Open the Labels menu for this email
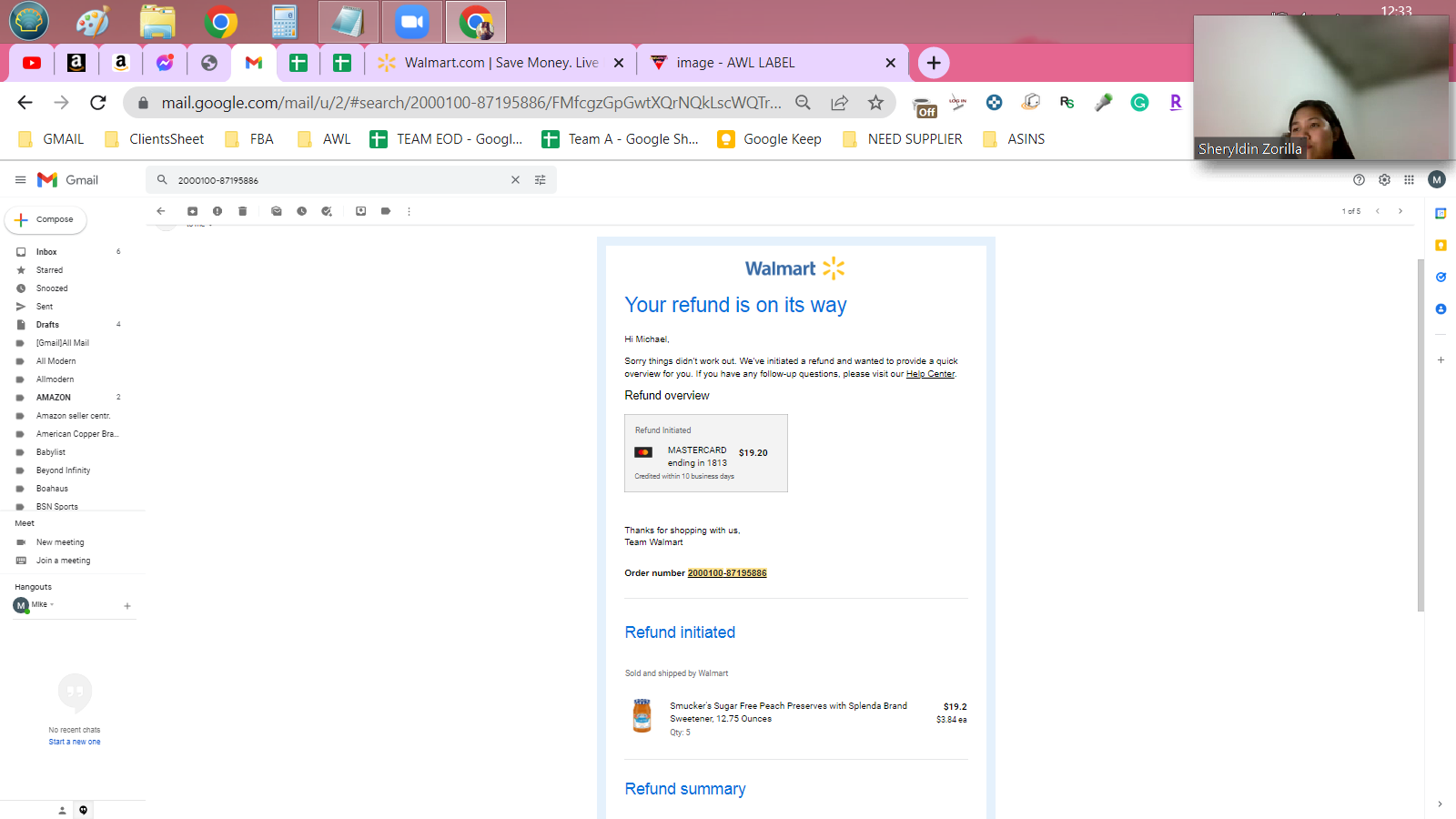Image resolution: width=1456 pixels, height=819 pixels. point(386,211)
